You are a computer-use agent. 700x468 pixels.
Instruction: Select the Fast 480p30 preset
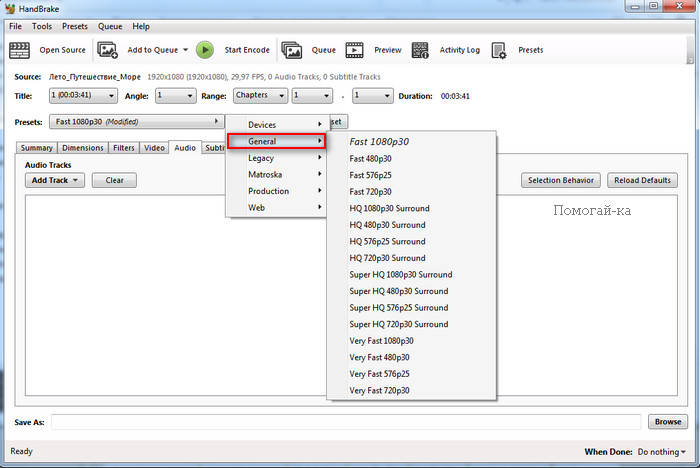411,159
